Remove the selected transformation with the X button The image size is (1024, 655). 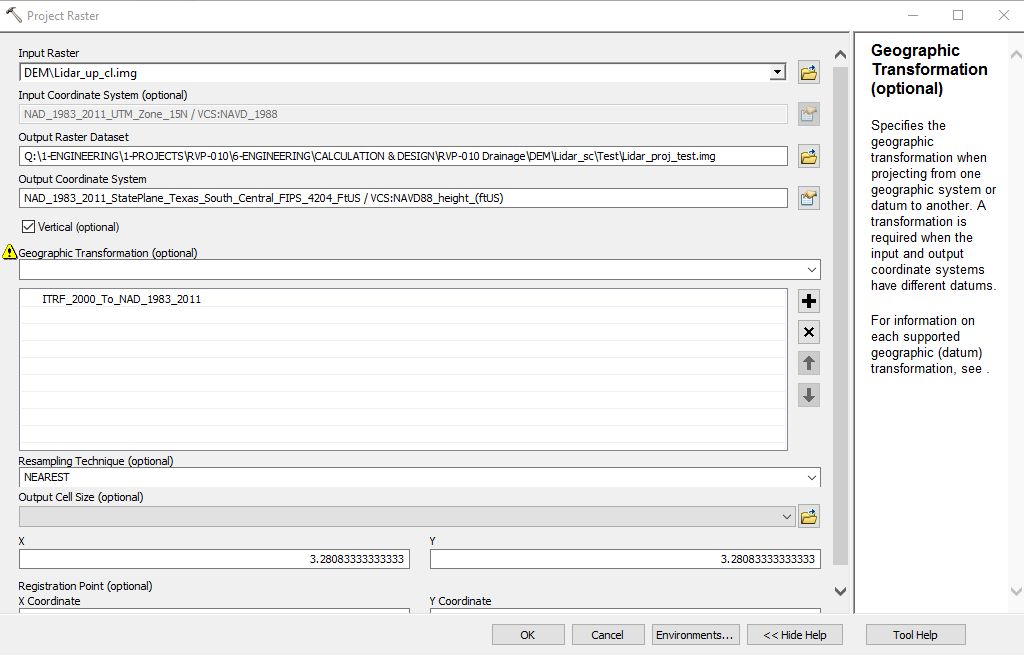pos(808,332)
